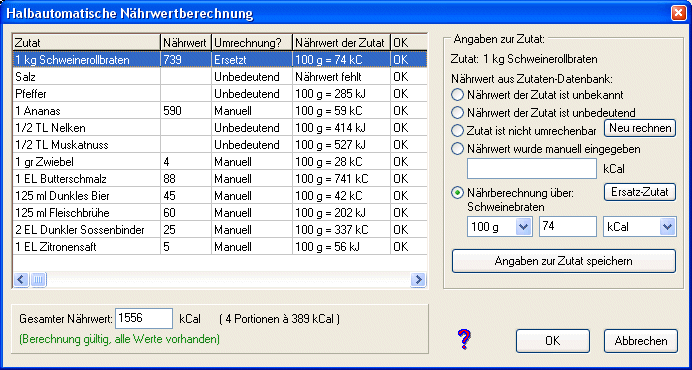Click the 'Neu rechnen' button
Image resolution: width=692 pixels, height=370 pixels.
click(x=640, y=128)
